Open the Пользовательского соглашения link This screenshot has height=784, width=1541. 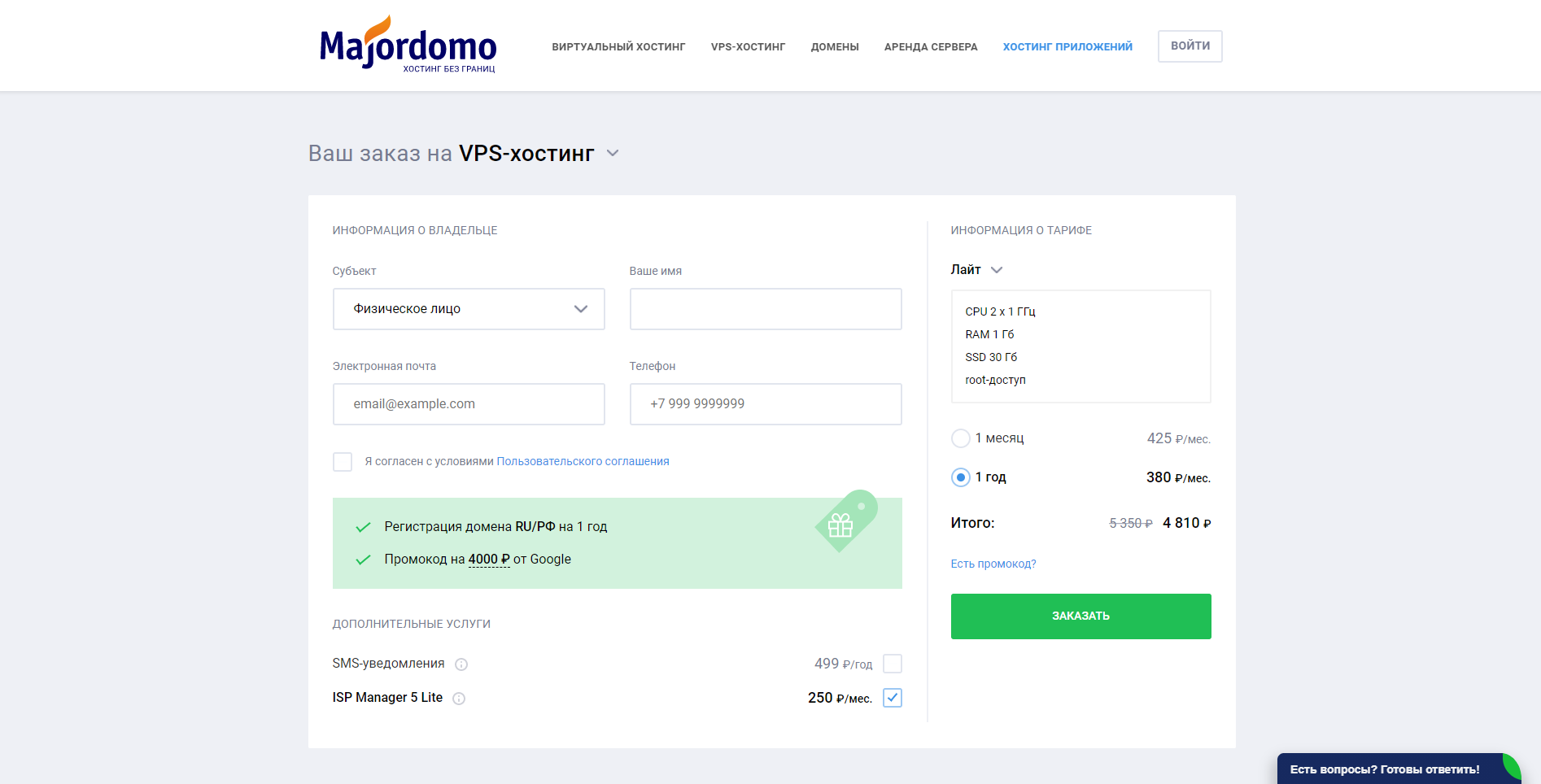tap(583, 461)
